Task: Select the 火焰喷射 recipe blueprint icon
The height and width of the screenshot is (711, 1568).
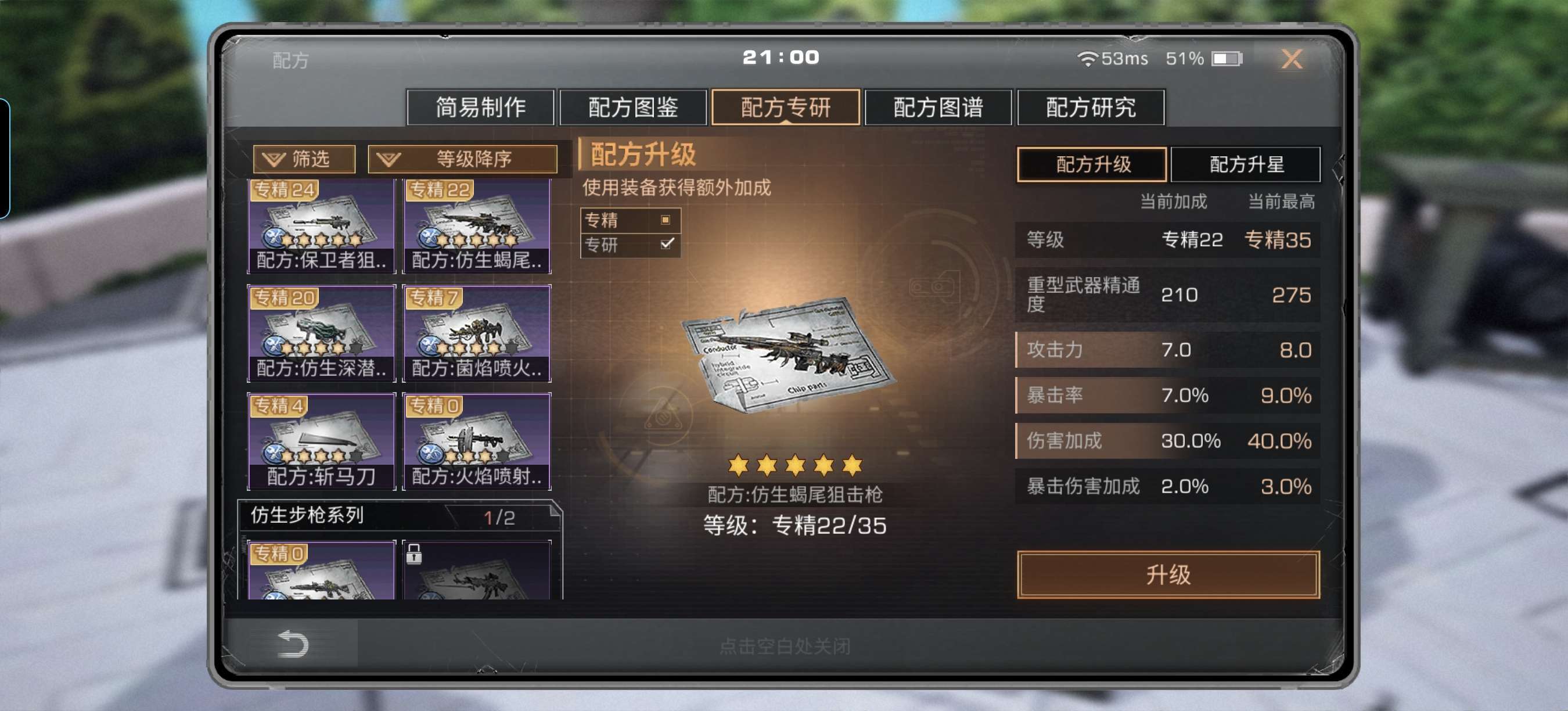Action: (x=477, y=441)
